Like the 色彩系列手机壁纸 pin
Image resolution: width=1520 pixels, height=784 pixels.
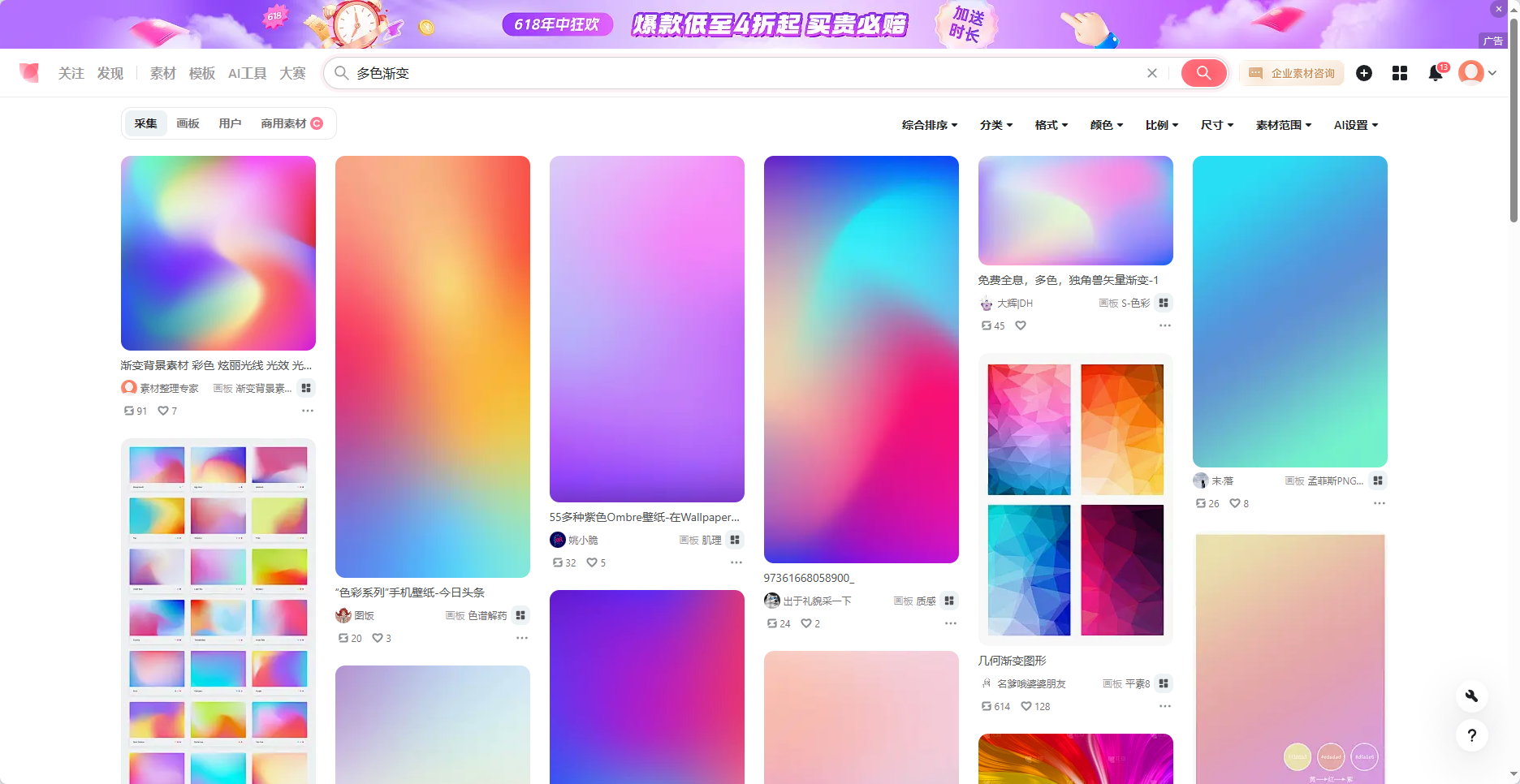click(377, 638)
